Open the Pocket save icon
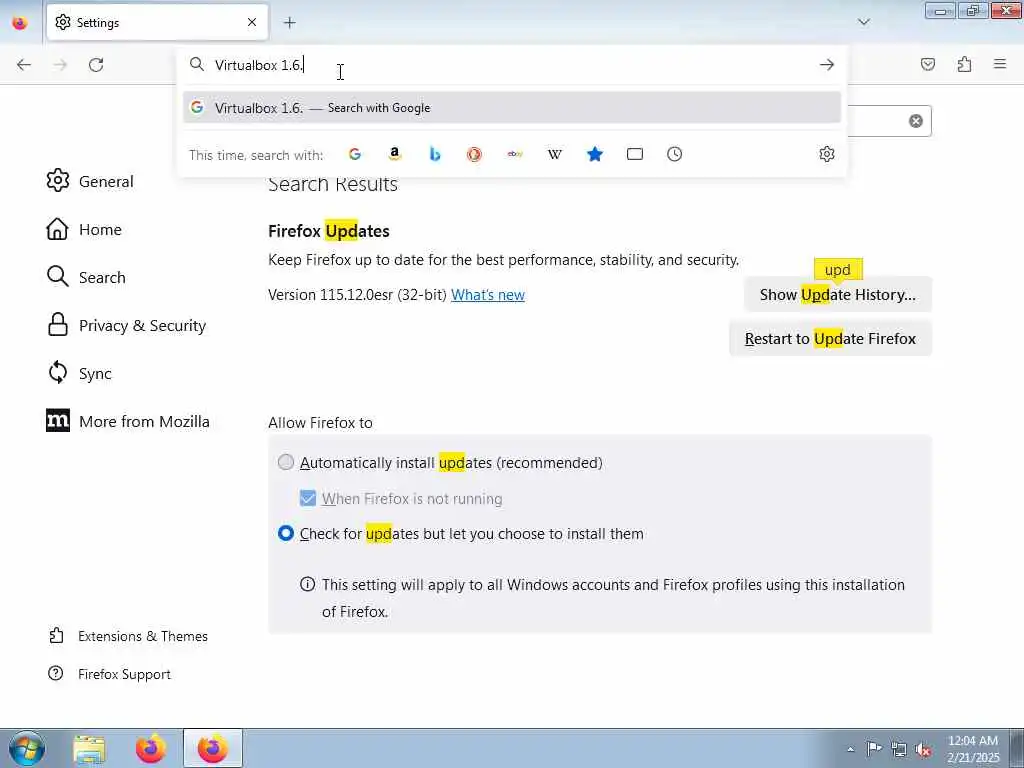Image resolution: width=1024 pixels, height=768 pixels. tap(928, 64)
